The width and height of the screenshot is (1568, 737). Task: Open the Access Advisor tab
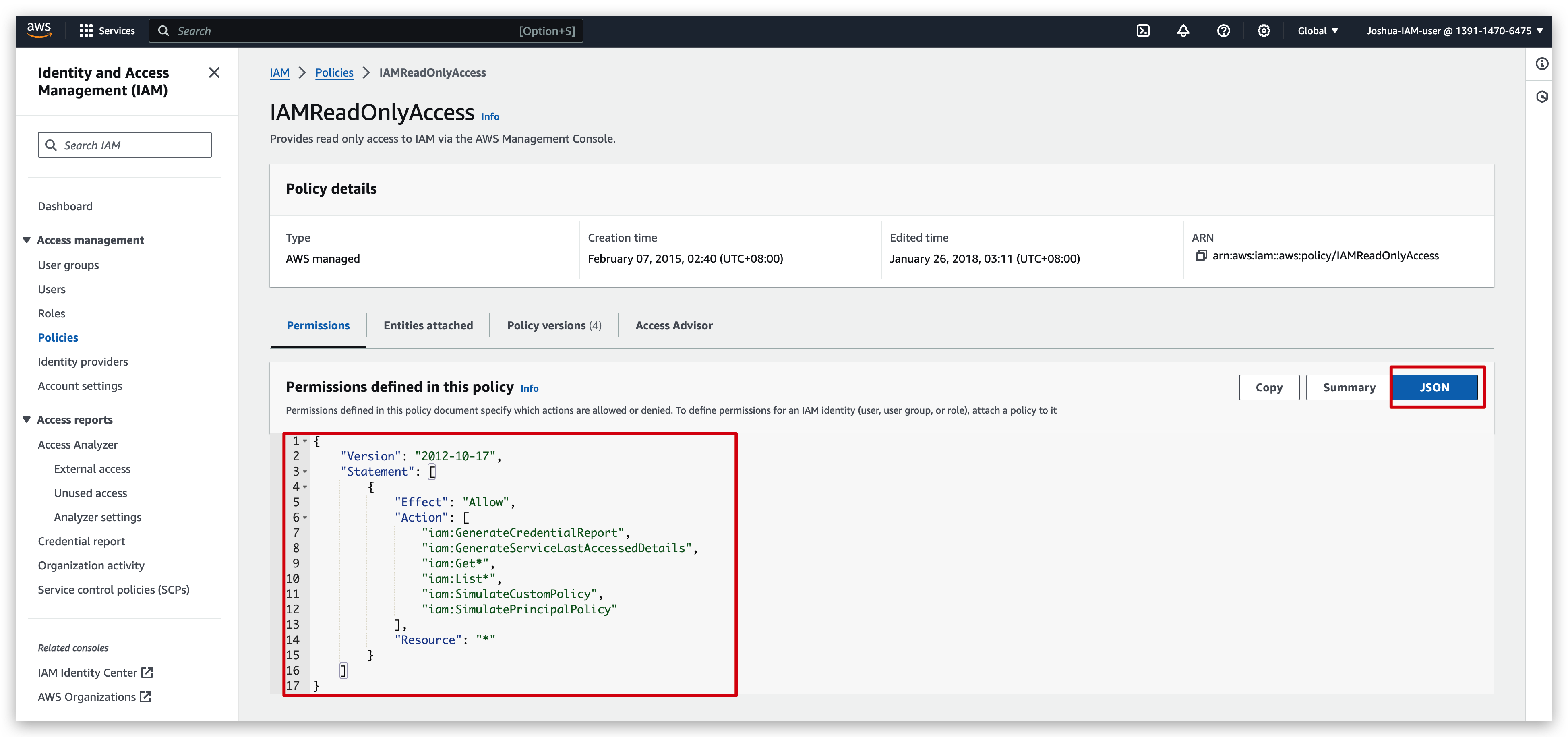(x=674, y=325)
